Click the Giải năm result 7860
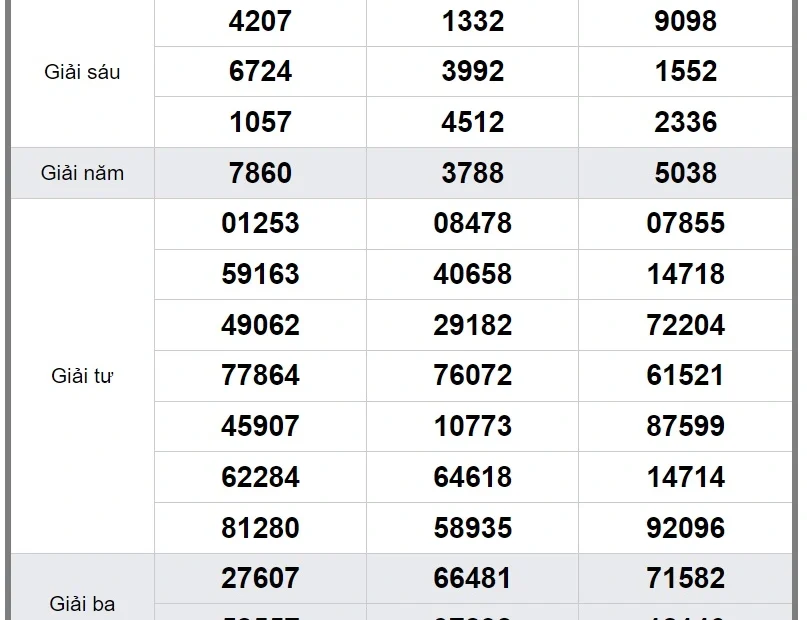The height and width of the screenshot is (620, 807). pyautogui.click(x=260, y=173)
